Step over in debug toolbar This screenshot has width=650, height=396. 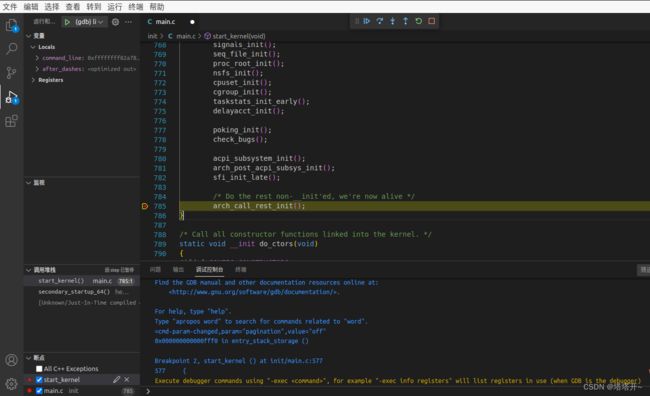[379, 21]
